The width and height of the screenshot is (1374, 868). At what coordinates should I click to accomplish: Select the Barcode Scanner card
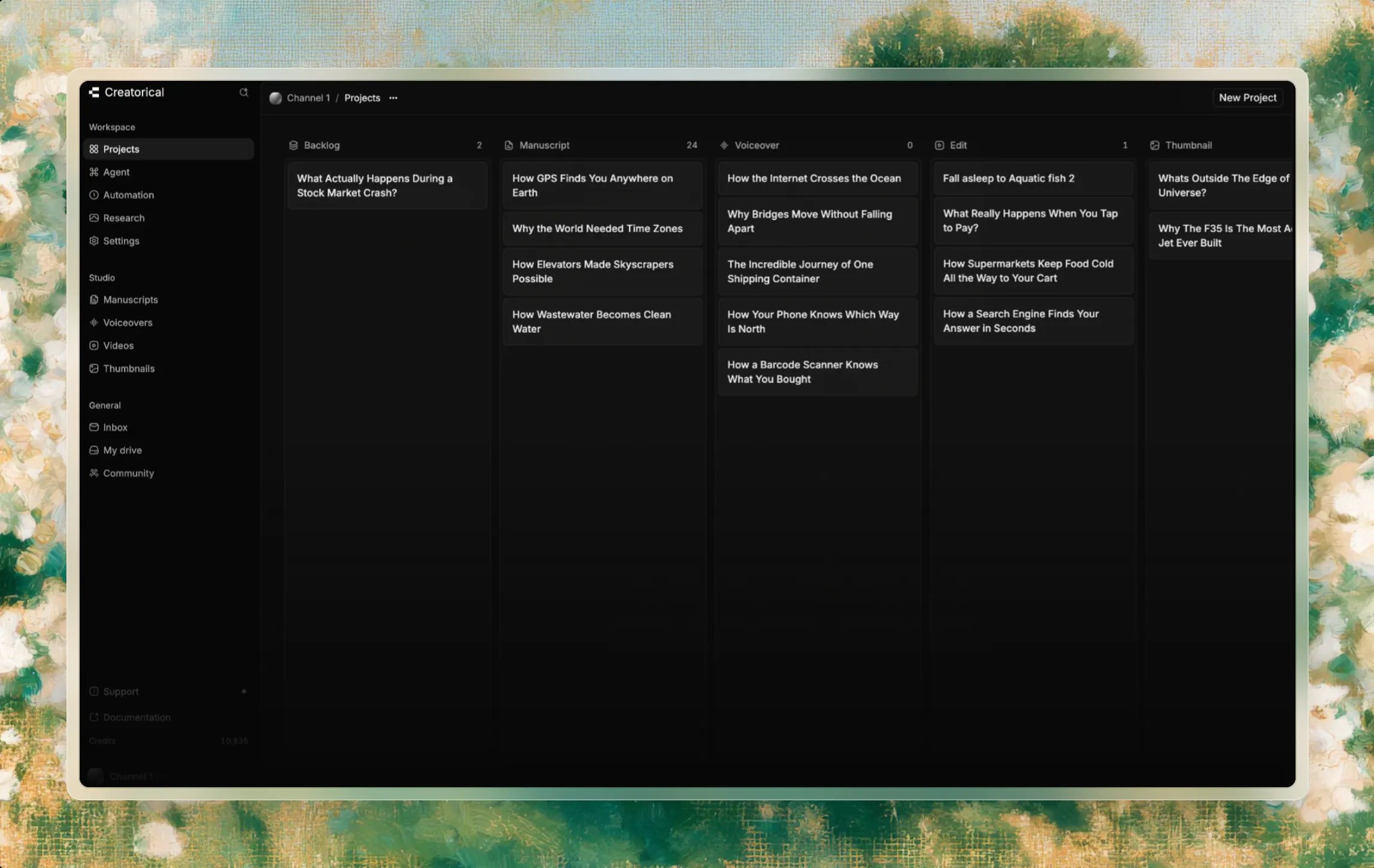[x=818, y=372]
